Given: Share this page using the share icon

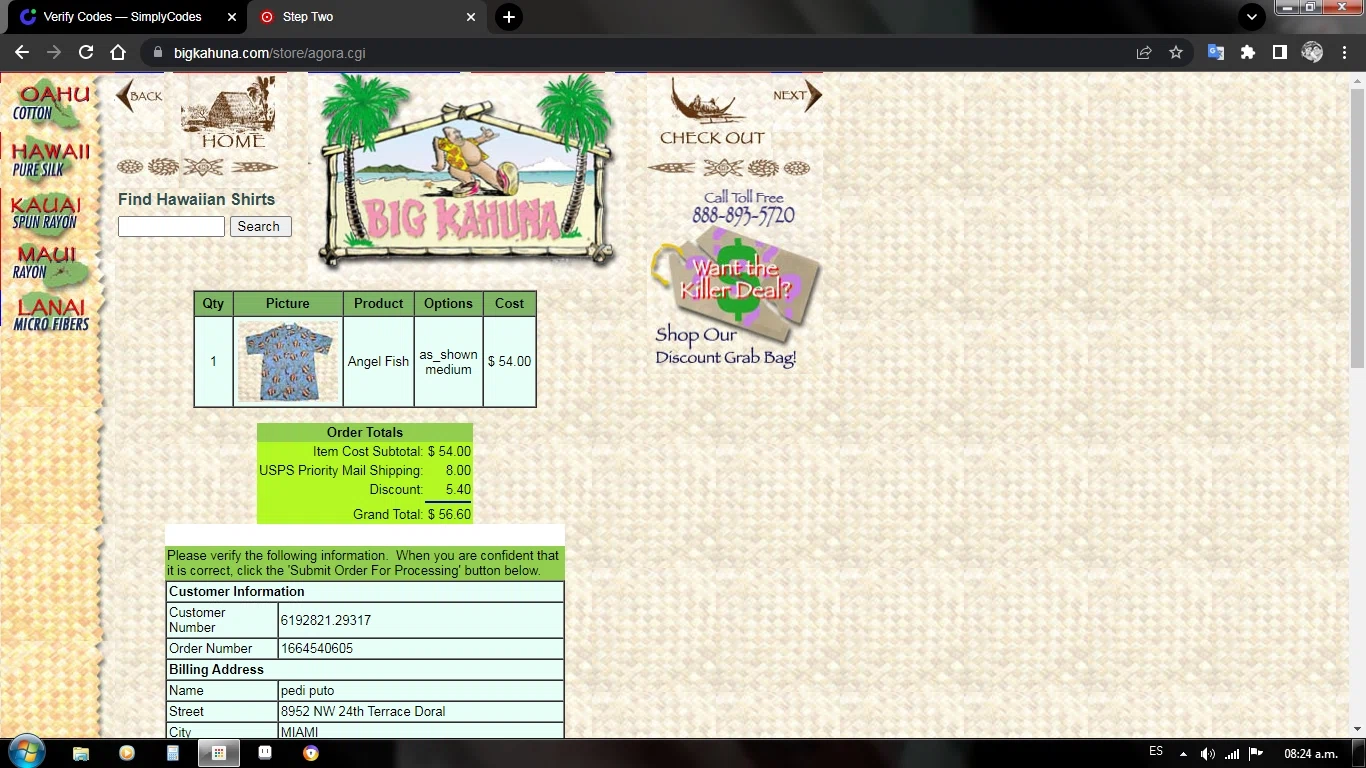Looking at the screenshot, I should (1144, 52).
